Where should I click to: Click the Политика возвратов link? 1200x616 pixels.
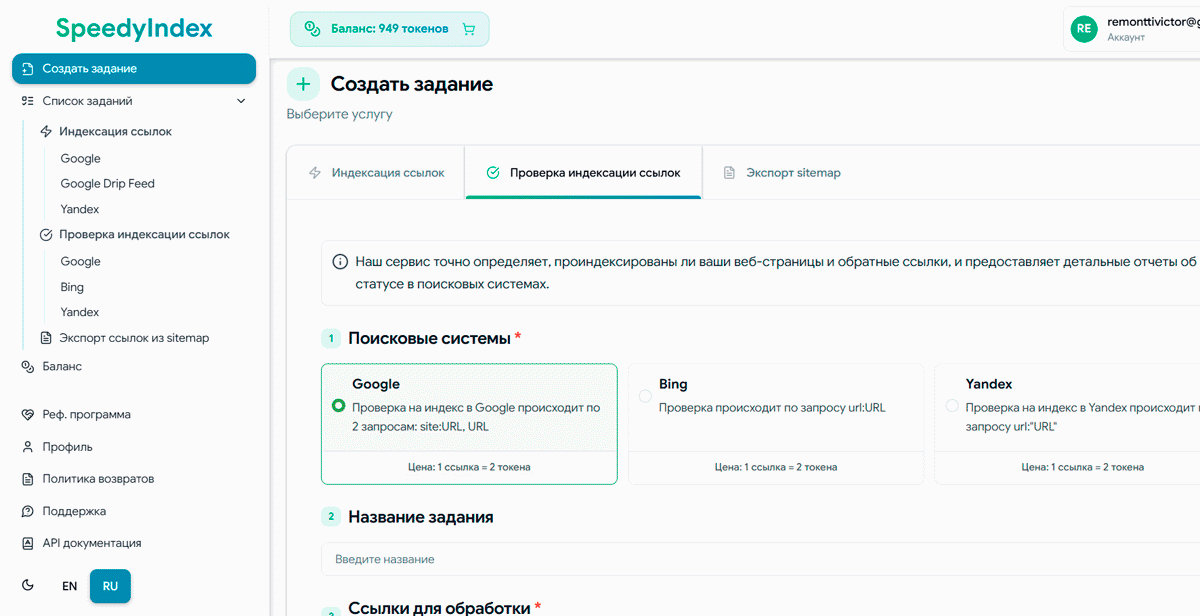95,478
